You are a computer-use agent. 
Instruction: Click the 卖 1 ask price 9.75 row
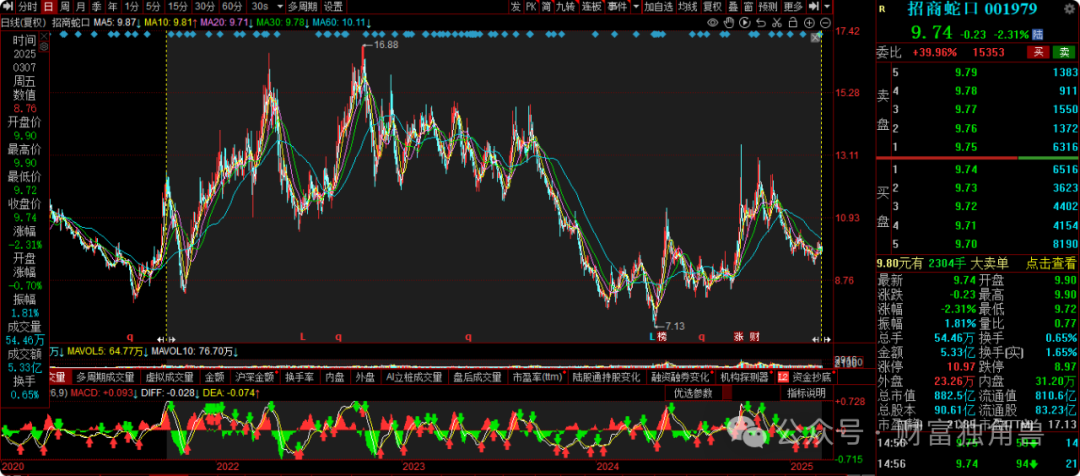coord(985,147)
